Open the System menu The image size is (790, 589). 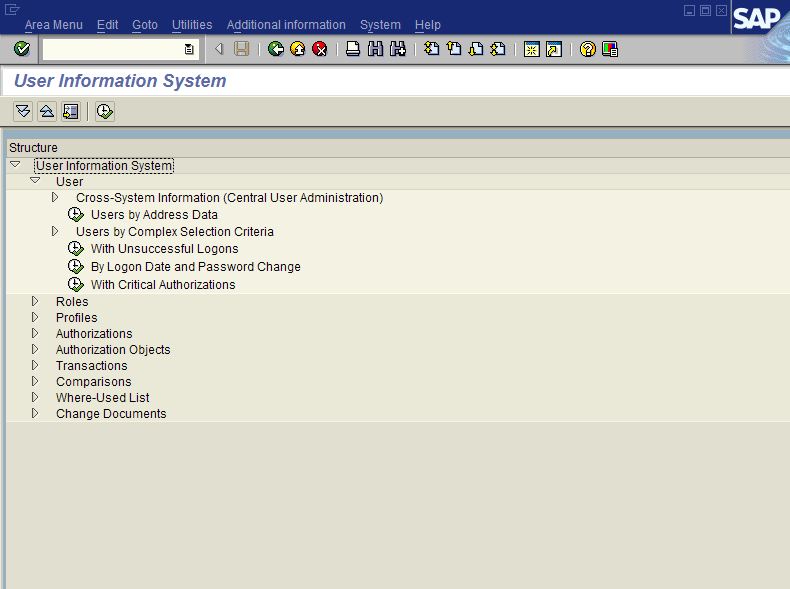pos(380,25)
